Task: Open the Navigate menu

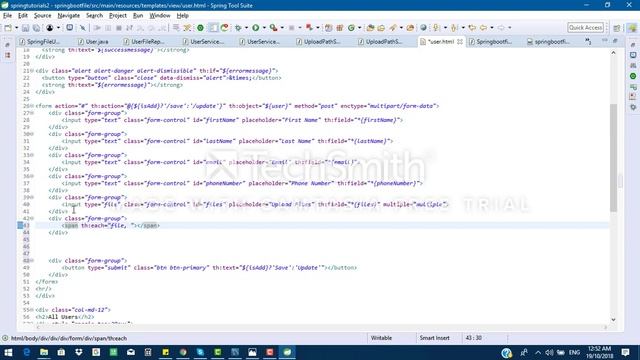Action: click(x=69, y=16)
